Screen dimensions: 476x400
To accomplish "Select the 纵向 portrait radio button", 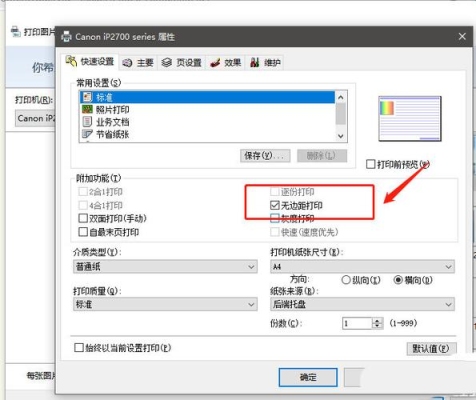I will click(346, 280).
